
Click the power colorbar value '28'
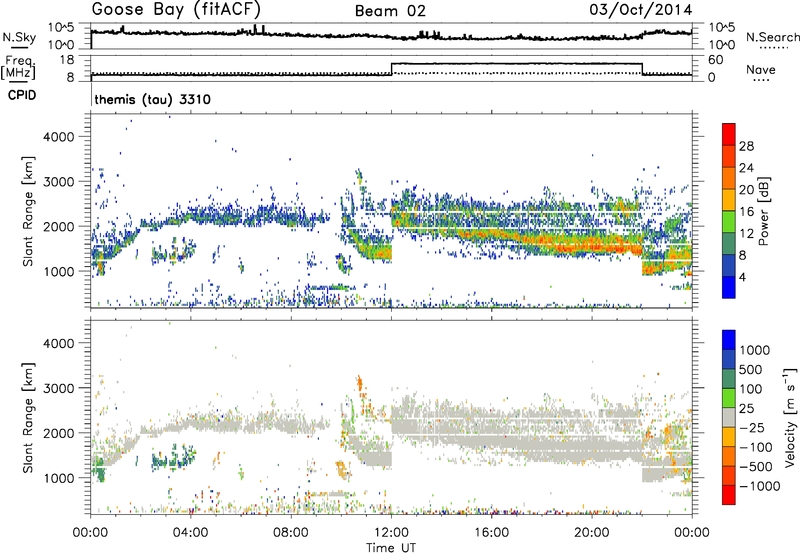click(x=746, y=146)
